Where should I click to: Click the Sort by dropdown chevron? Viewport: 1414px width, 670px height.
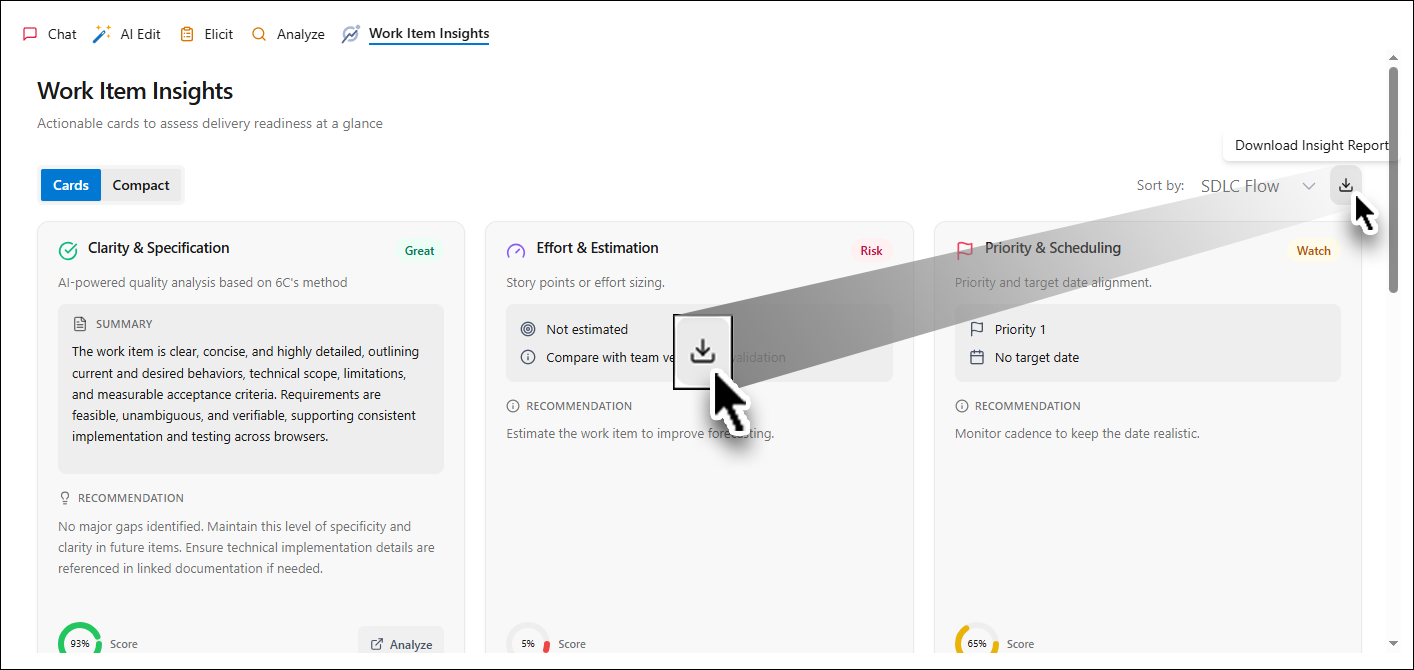[1309, 186]
